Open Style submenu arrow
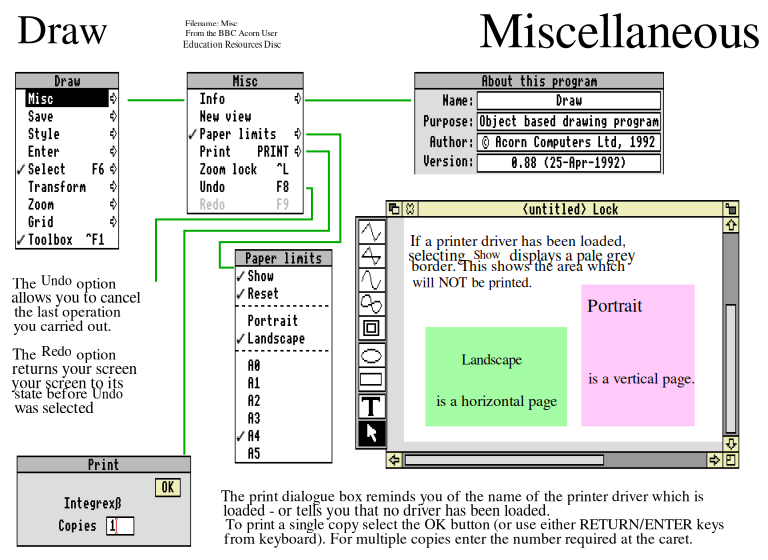 point(113,134)
